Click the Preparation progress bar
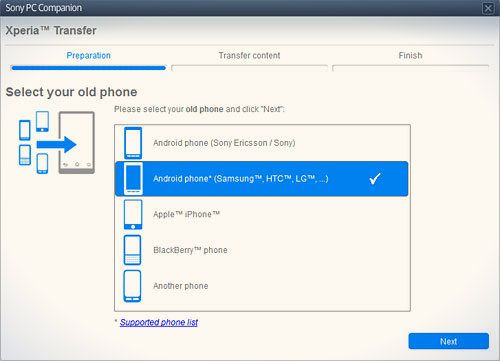The width and height of the screenshot is (500, 361). pyautogui.click(x=88, y=68)
